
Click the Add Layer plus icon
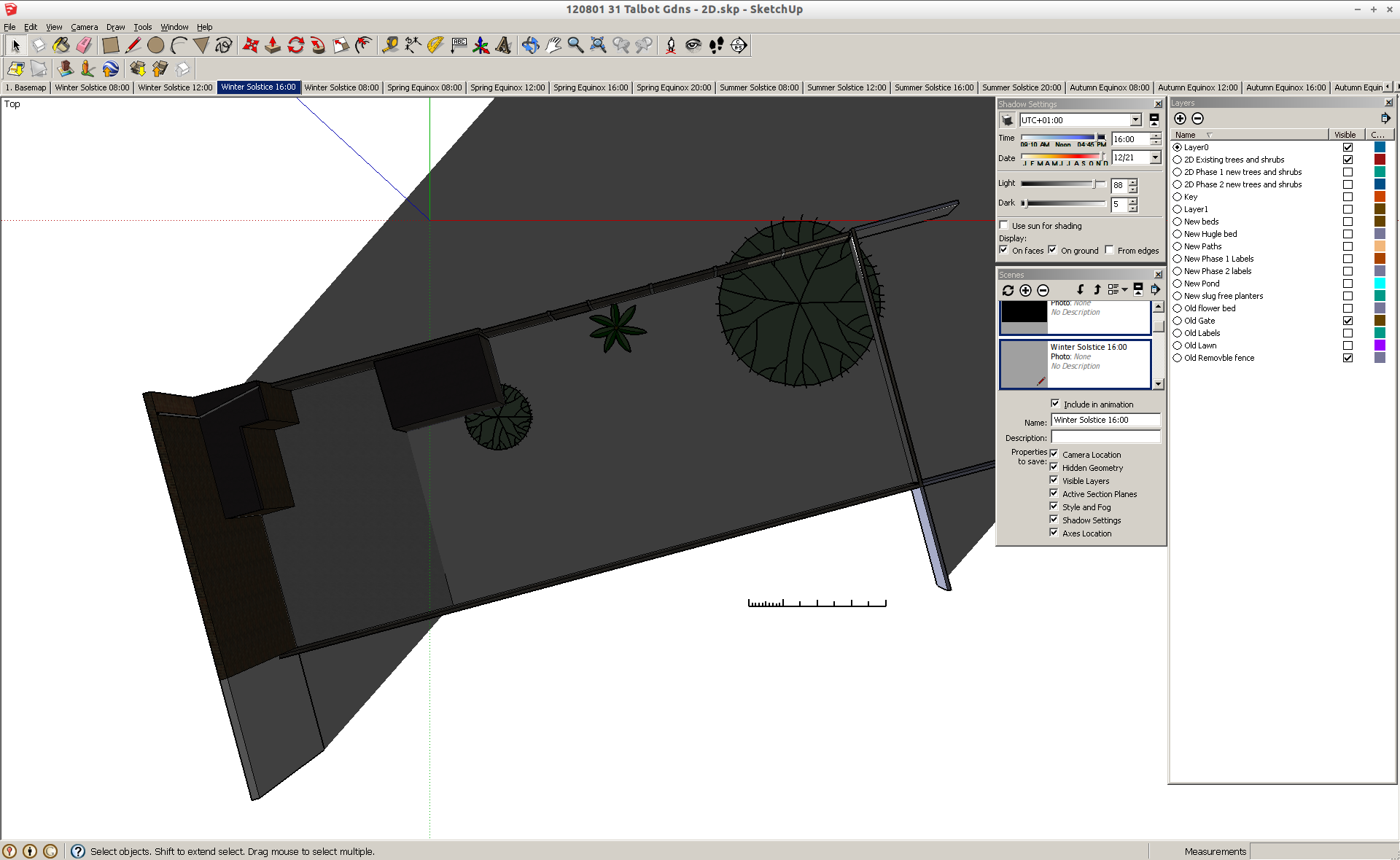[x=1180, y=118]
